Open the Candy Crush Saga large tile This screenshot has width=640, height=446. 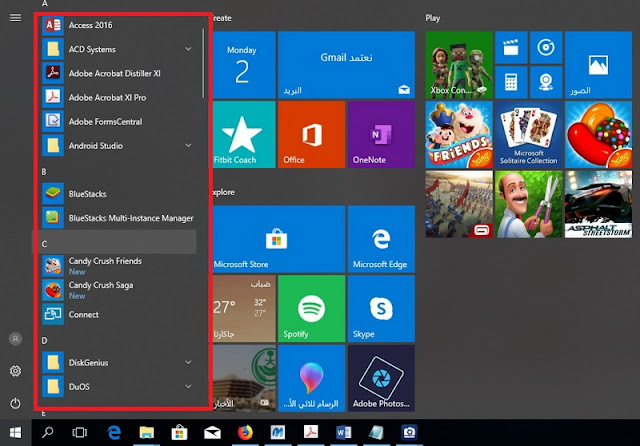[x=598, y=134]
